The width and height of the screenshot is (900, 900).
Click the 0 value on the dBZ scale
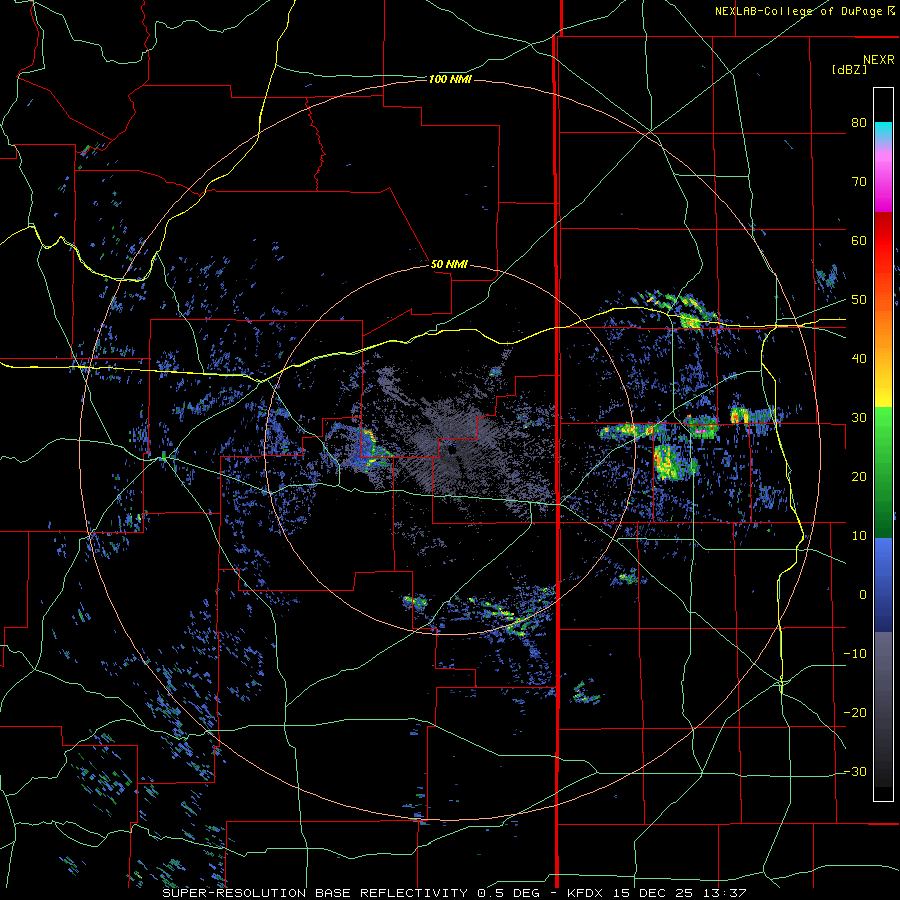click(863, 595)
